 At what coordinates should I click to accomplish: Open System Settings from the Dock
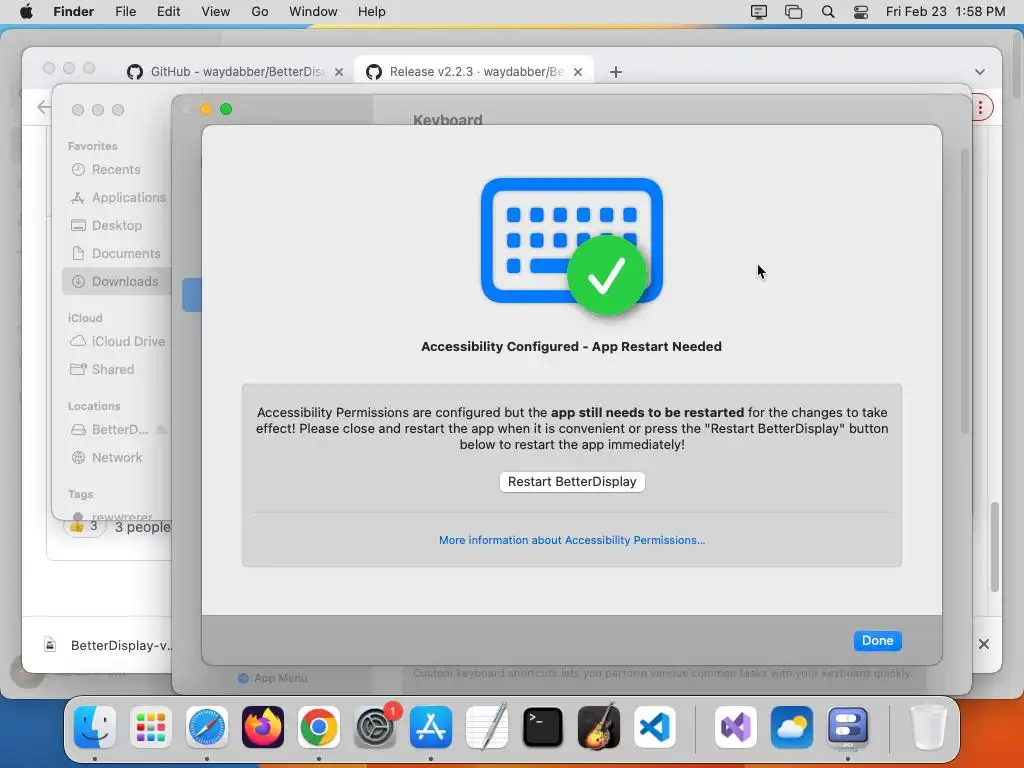coord(375,727)
